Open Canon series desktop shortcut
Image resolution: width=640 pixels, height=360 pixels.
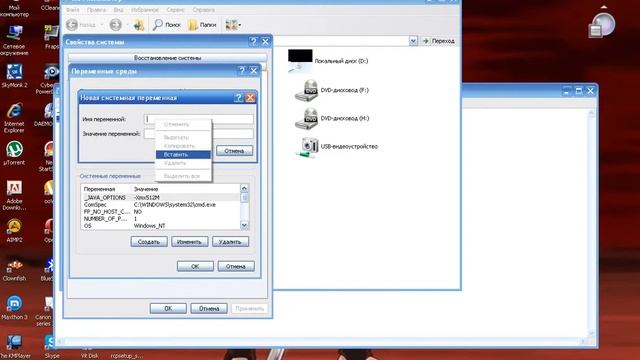coord(45,311)
